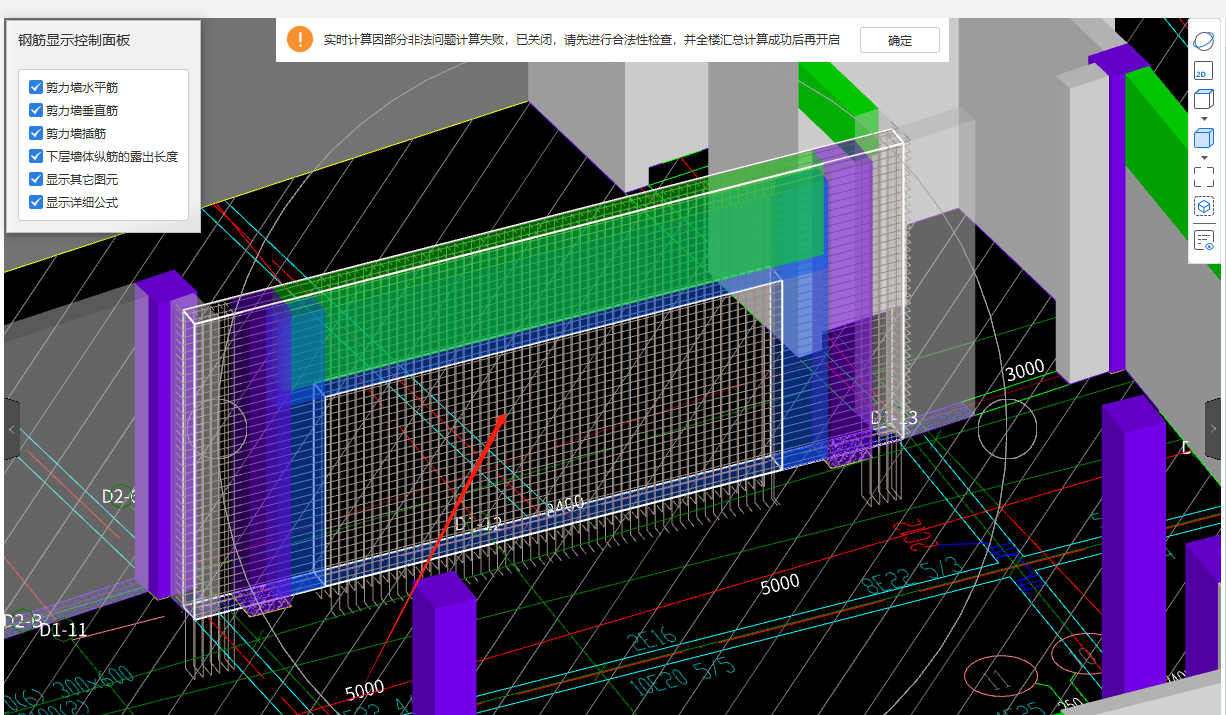Activate the orbit rotate view icon
The width and height of the screenshot is (1226, 715).
(x=1204, y=41)
